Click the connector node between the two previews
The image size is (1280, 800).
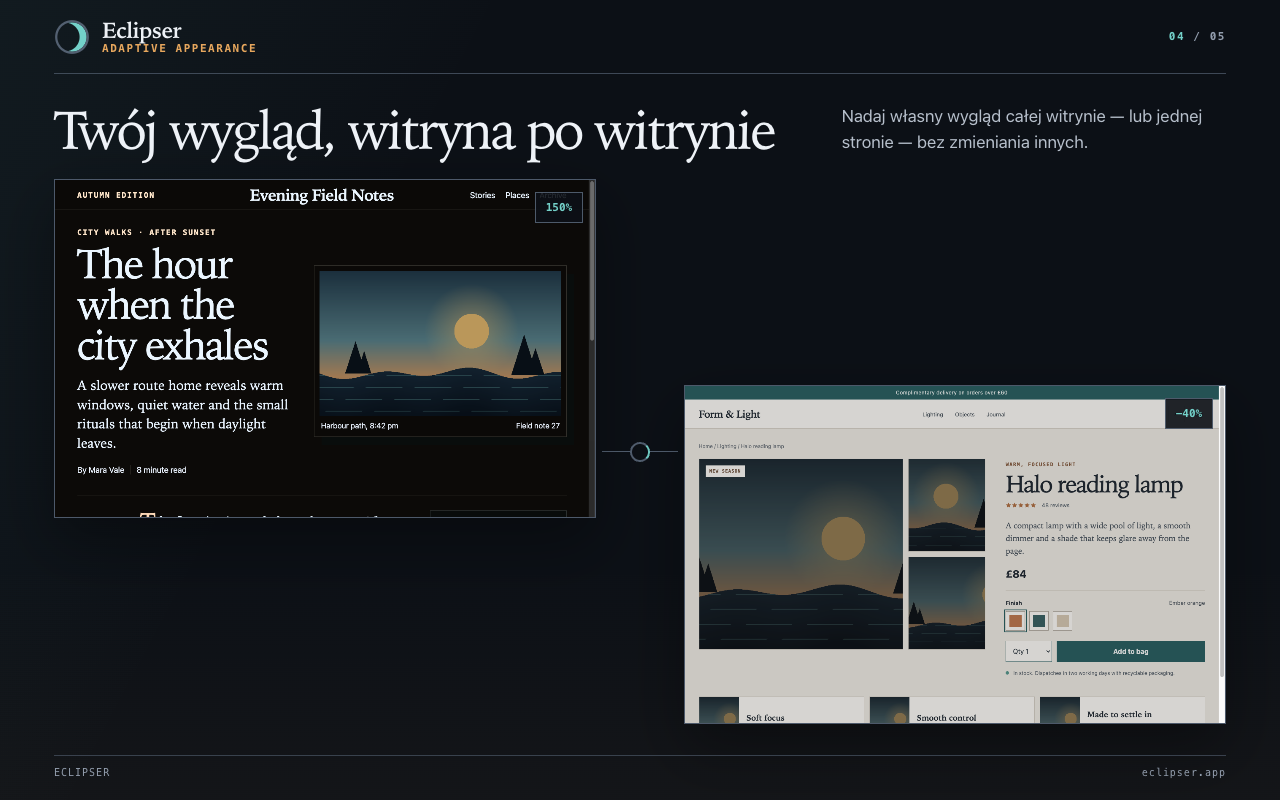click(x=640, y=452)
